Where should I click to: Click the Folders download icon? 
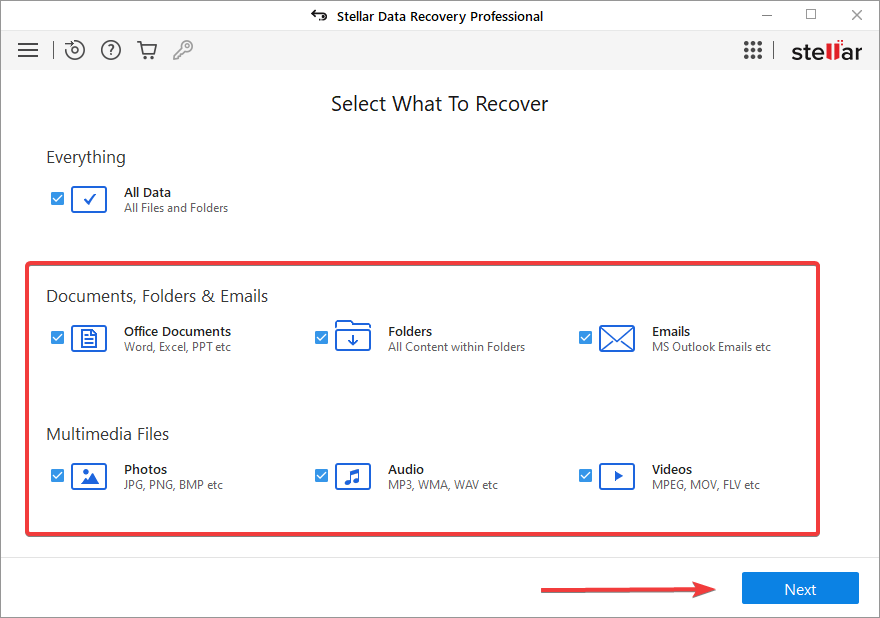click(x=353, y=336)
